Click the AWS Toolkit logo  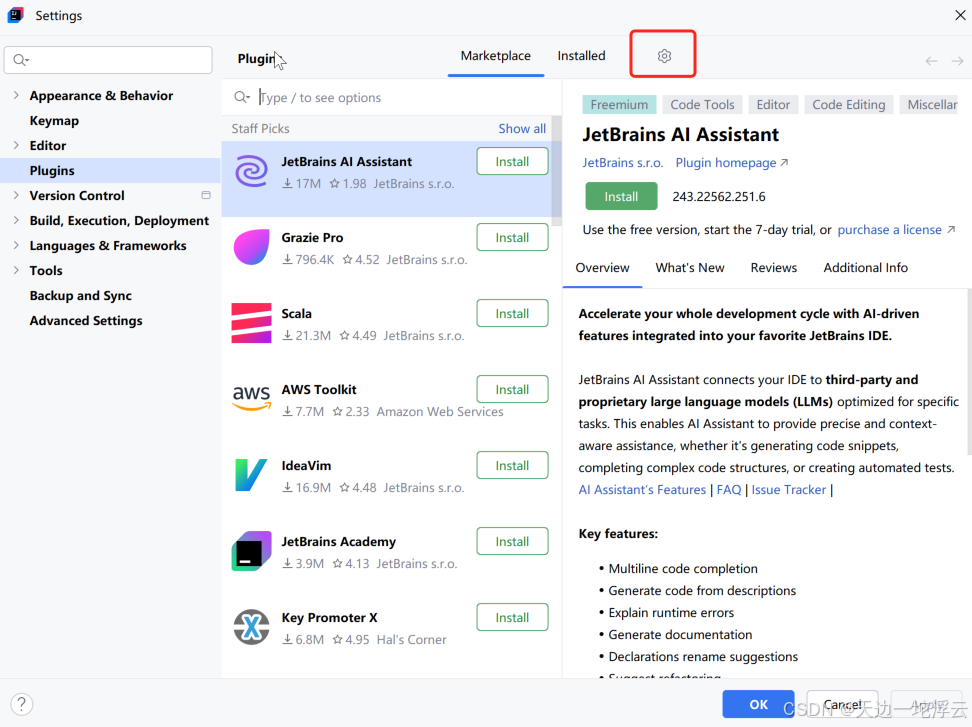tap(251, 397)
